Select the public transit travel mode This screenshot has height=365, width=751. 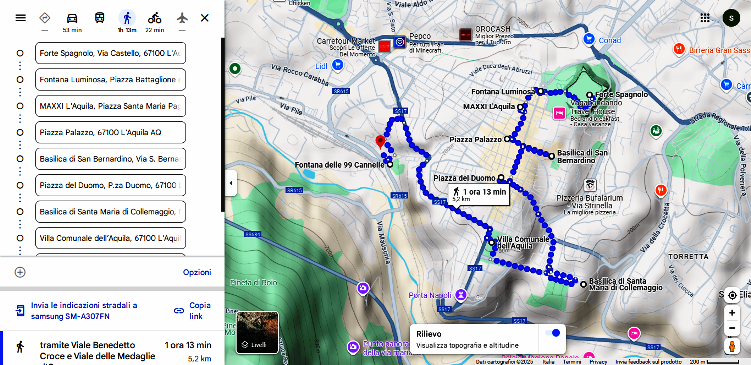pos(100,18)
